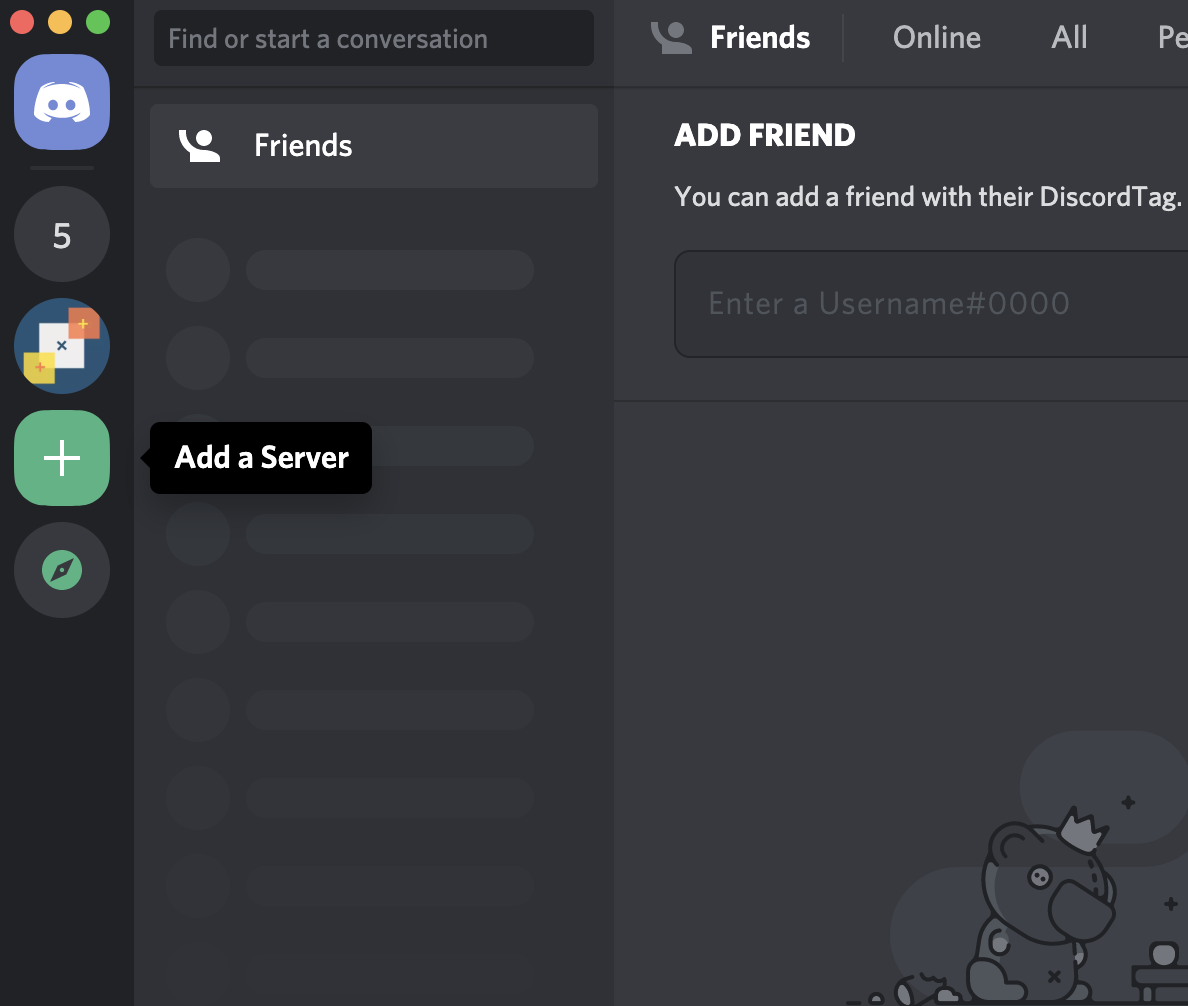Open the Pending friend requests tab
1188x1006 pixels.
1172,37
